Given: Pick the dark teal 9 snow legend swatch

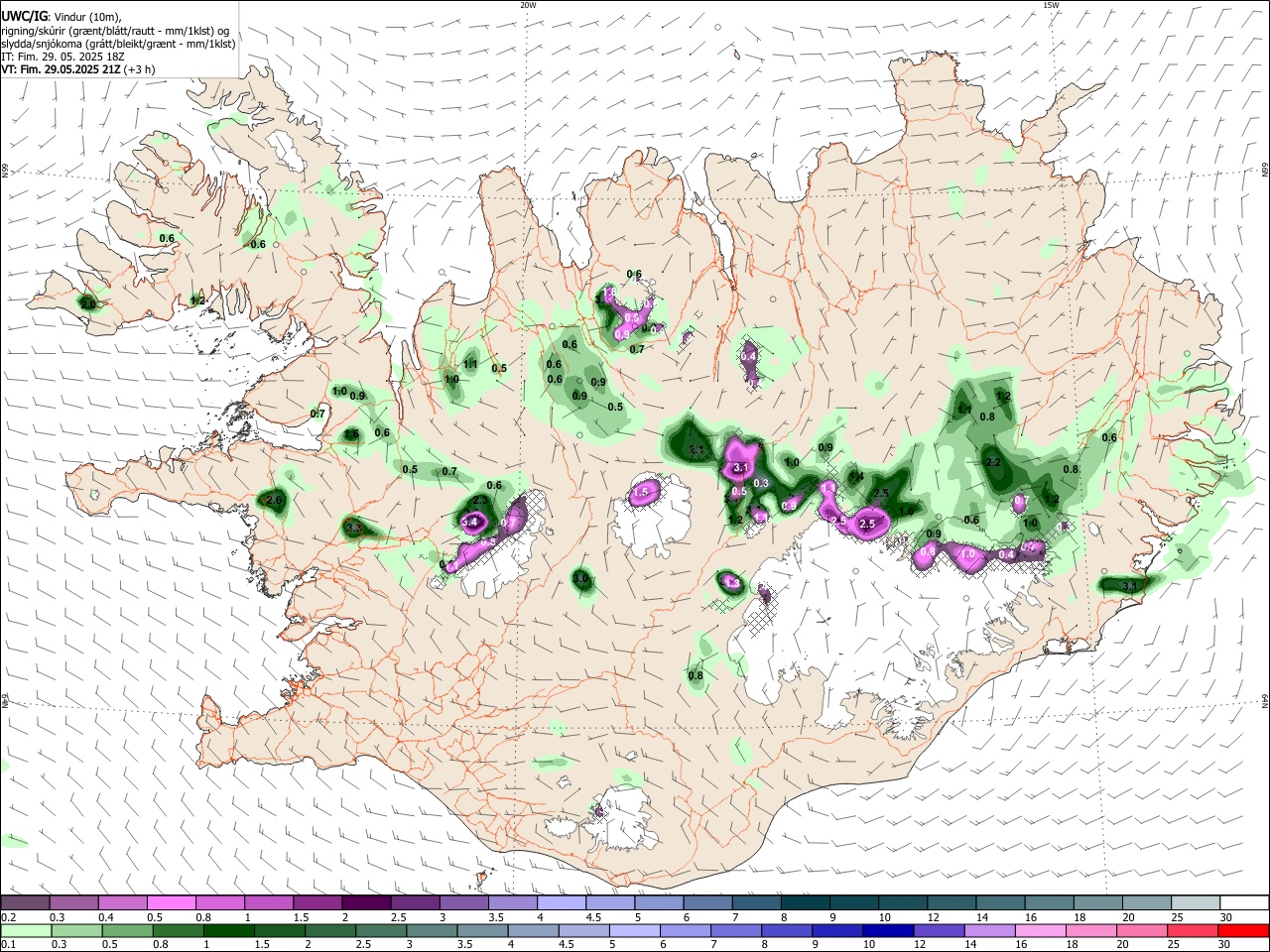Looking at the screenshot, I should click(854, 902).
